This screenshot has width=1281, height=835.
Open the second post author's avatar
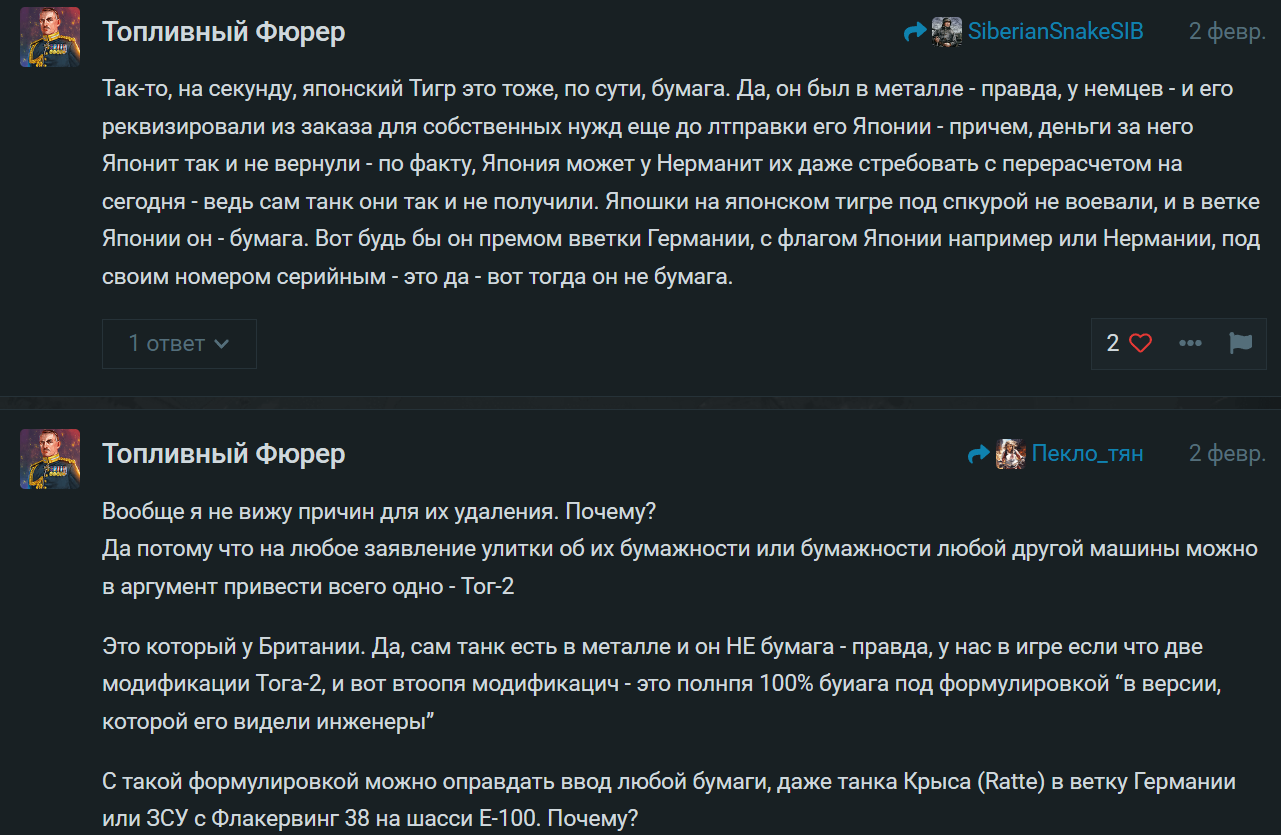coord(50,459)
